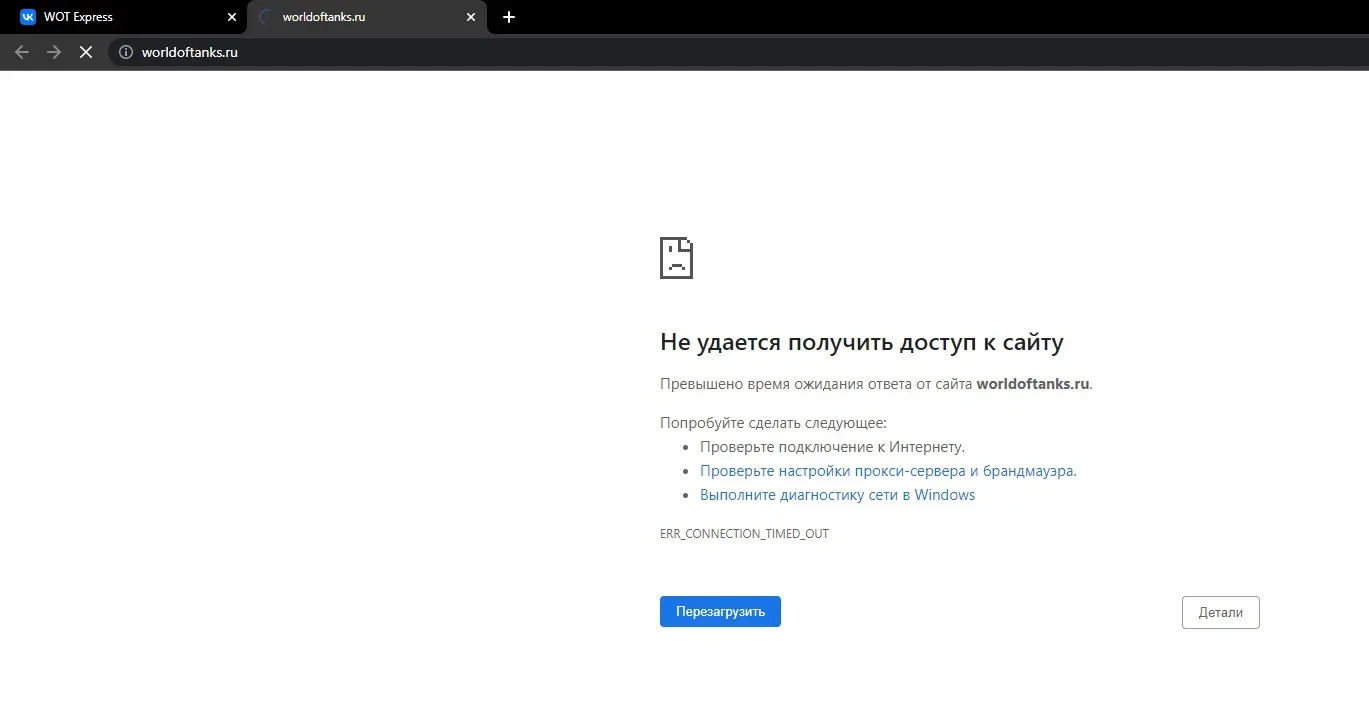Switch to the WOT Express tab title
Image resolution: width=1369 pixels, height=710 pixels.
(x=78, y=17)
